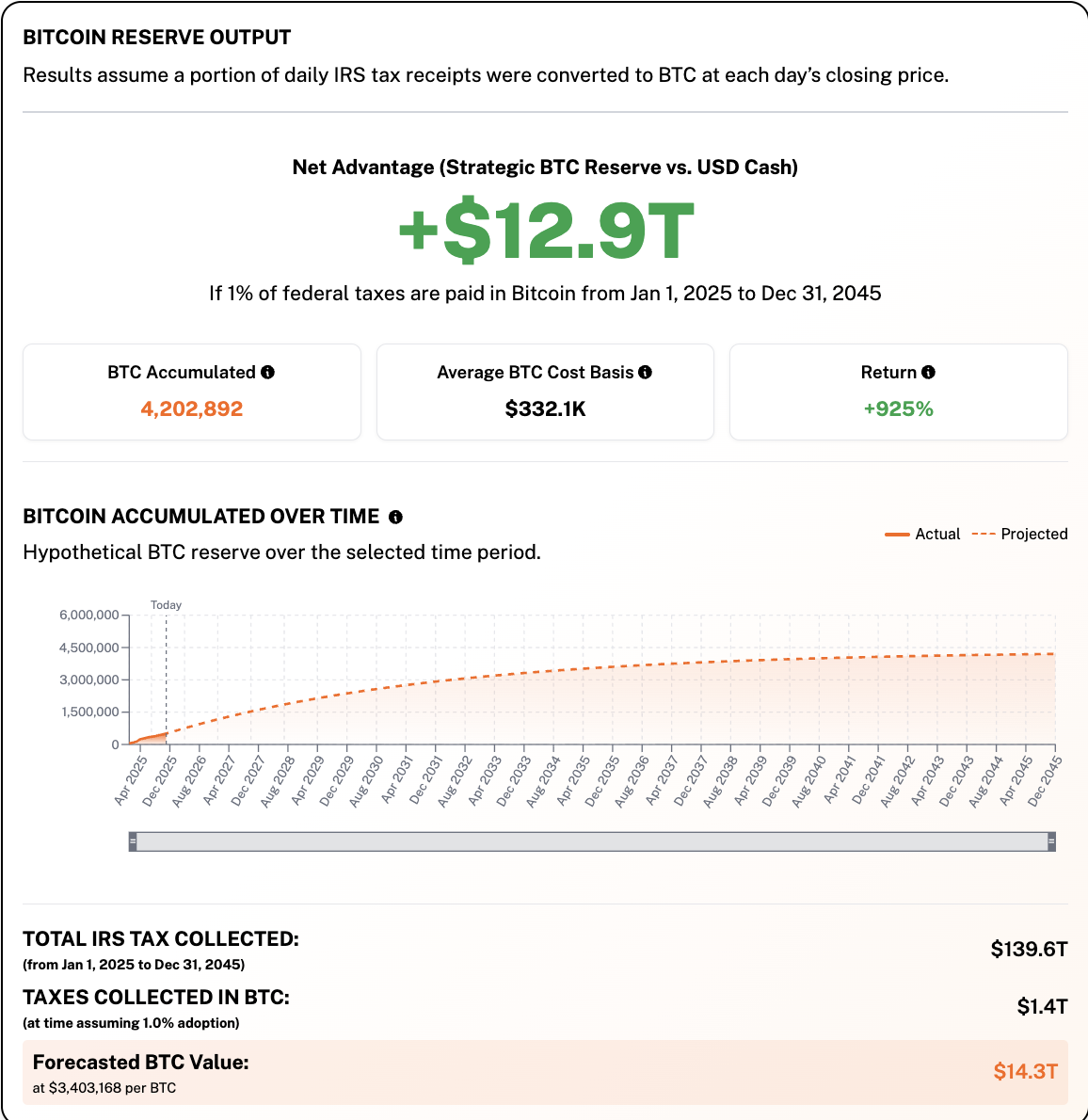Screen dimensions: 1088x1120
Task: Collapse the BITCOIN RESERVE OUTPUT section header
Action: point(156,38)
